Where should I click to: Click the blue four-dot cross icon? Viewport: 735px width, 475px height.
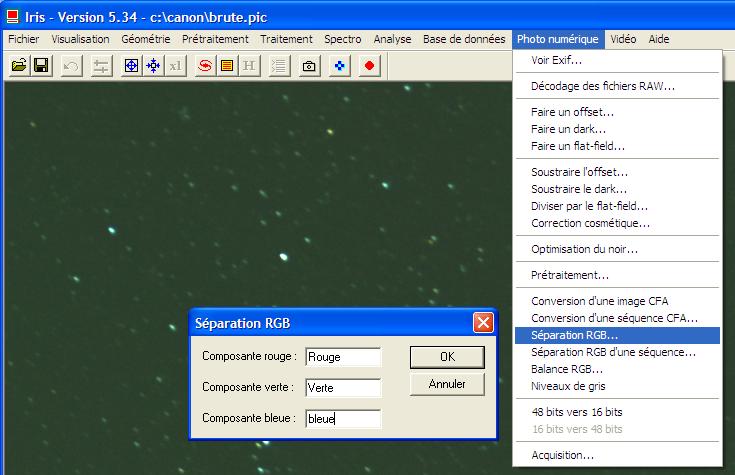pyautogui.click(x=339, y=66)
